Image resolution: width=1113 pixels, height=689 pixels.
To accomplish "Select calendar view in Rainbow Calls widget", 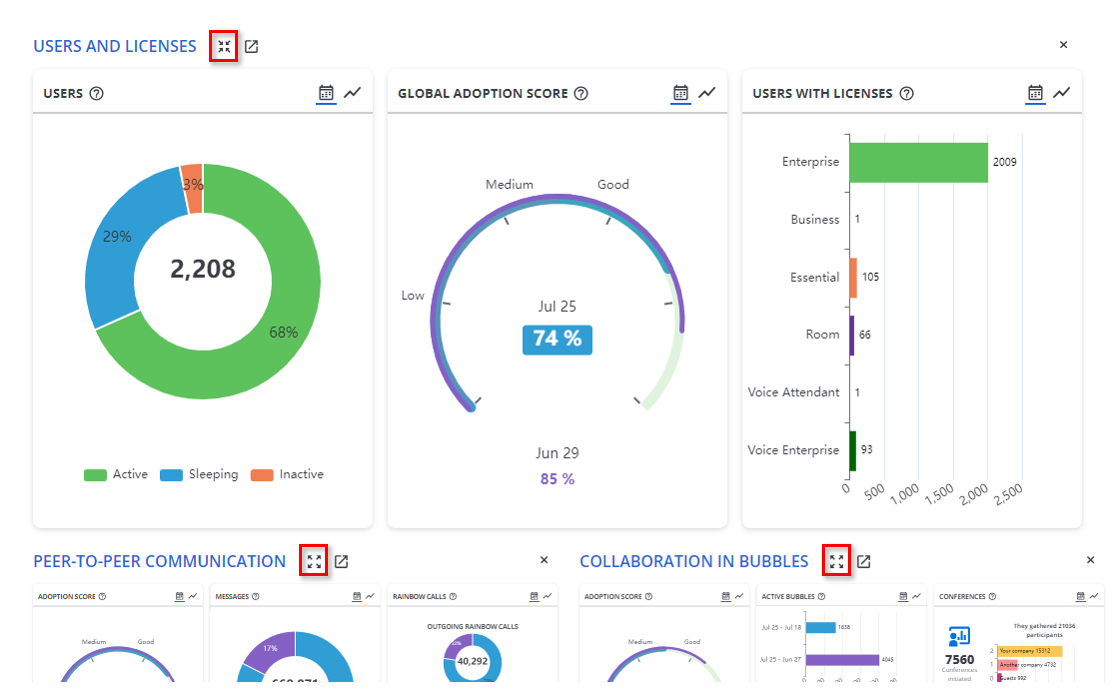I will (534, 597).
